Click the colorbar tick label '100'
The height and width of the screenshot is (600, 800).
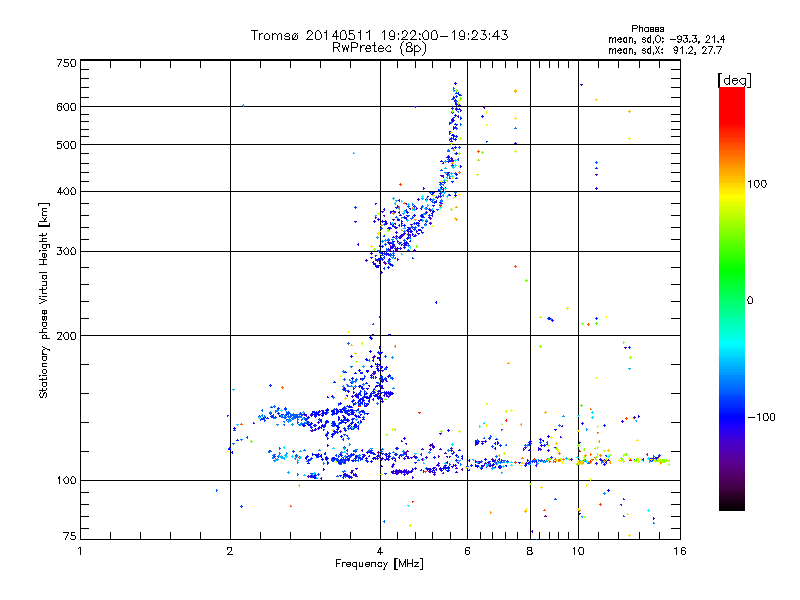pyautogui.click(x=757, y=184)
